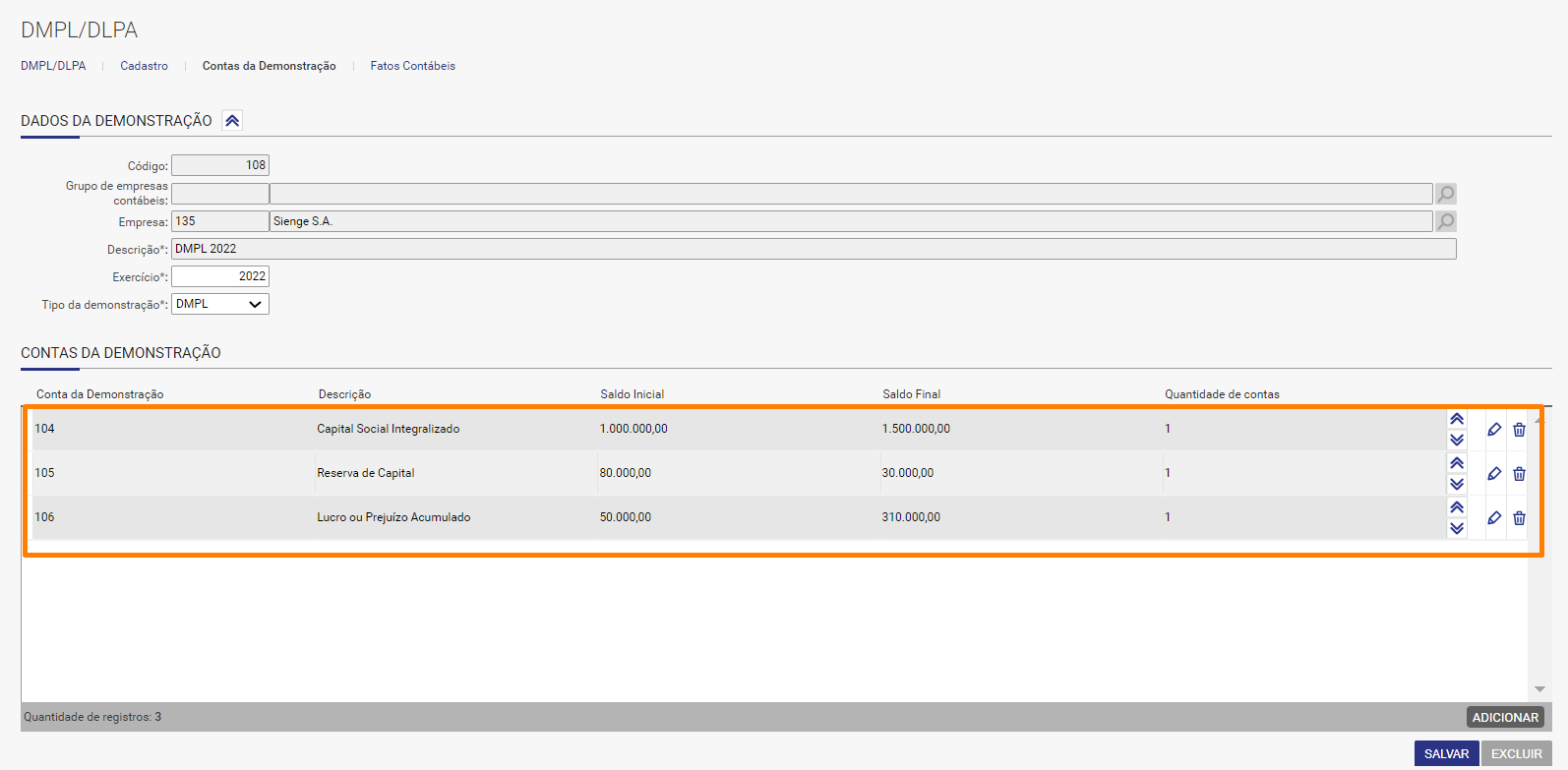This screenshot has height=770, width=1568.
Task: Delete row 105 Reserva de Capital
Action: pyautogui.click(x=1519, y=473)
